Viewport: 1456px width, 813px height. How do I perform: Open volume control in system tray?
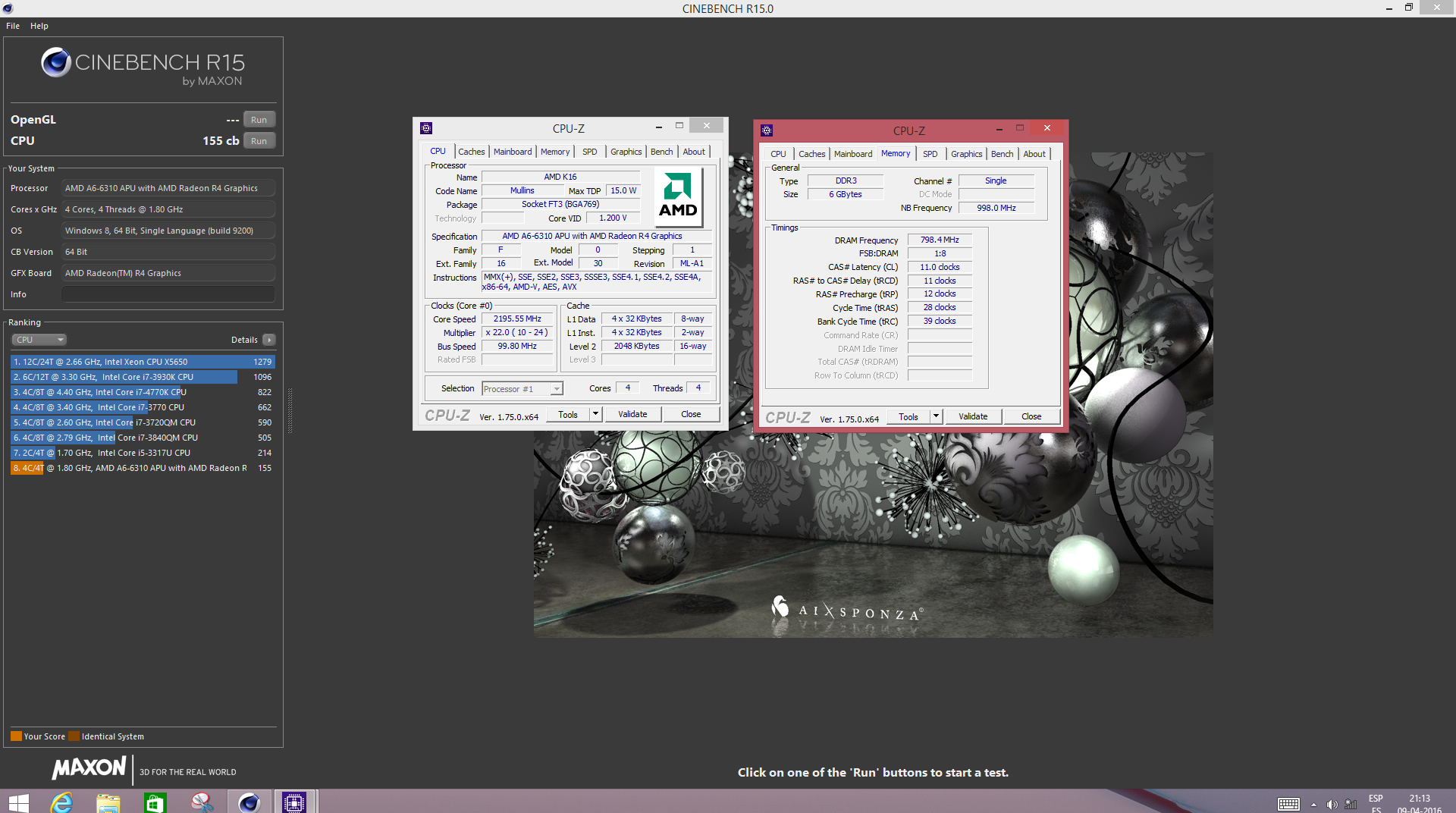(1332, 804)
